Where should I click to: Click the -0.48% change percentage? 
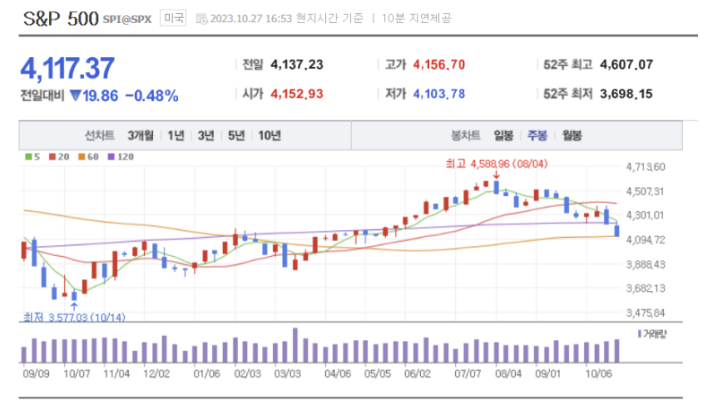click(152, 96)
